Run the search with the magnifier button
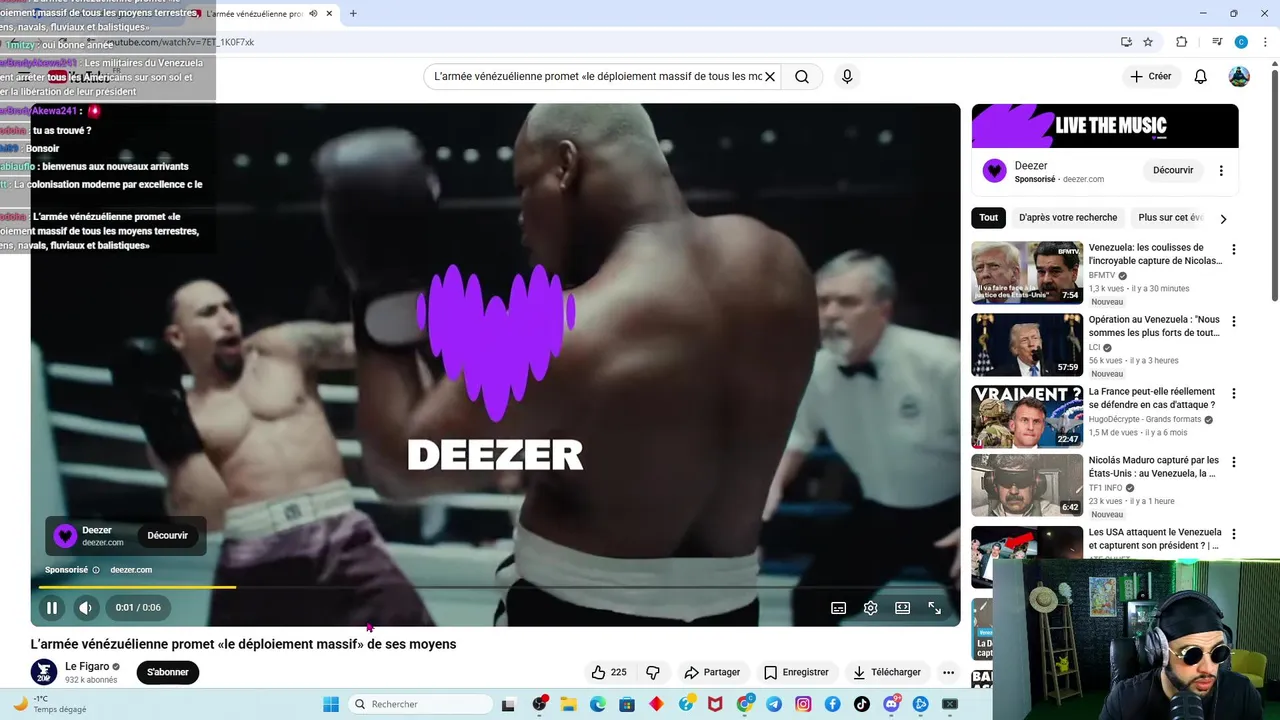The height and width of the screenshot is (720, 1280). [x=802, y=76]
